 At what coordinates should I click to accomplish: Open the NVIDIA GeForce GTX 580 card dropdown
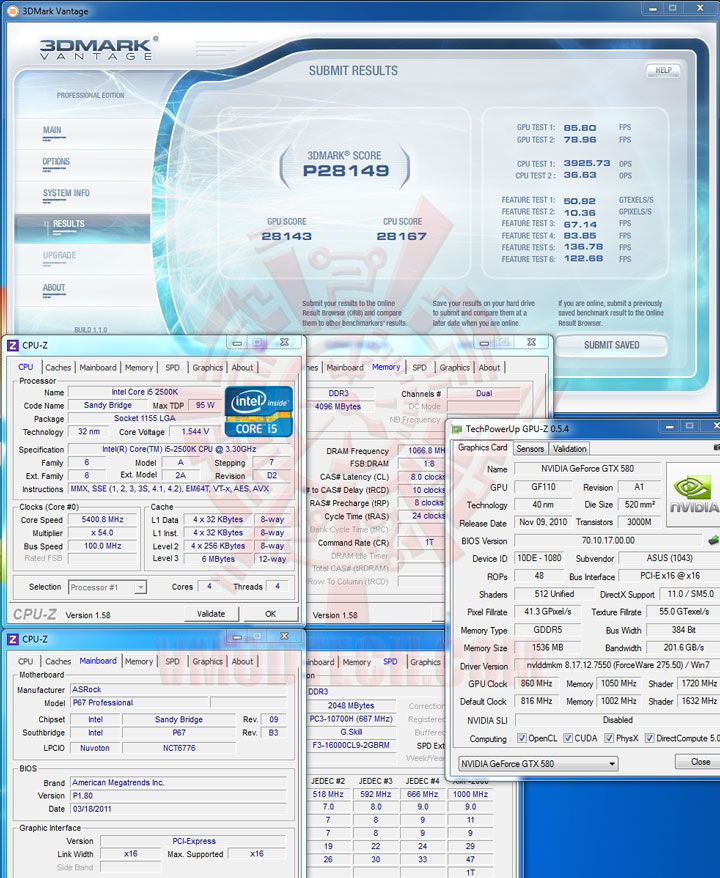[538, 763]
